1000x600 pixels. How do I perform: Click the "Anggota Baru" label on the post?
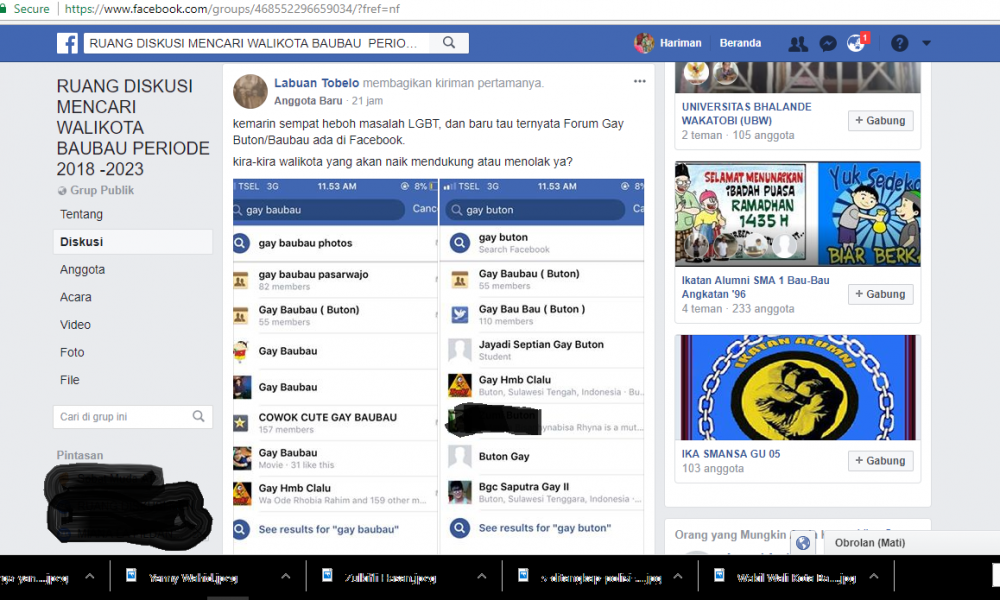[x=308, y=101]
